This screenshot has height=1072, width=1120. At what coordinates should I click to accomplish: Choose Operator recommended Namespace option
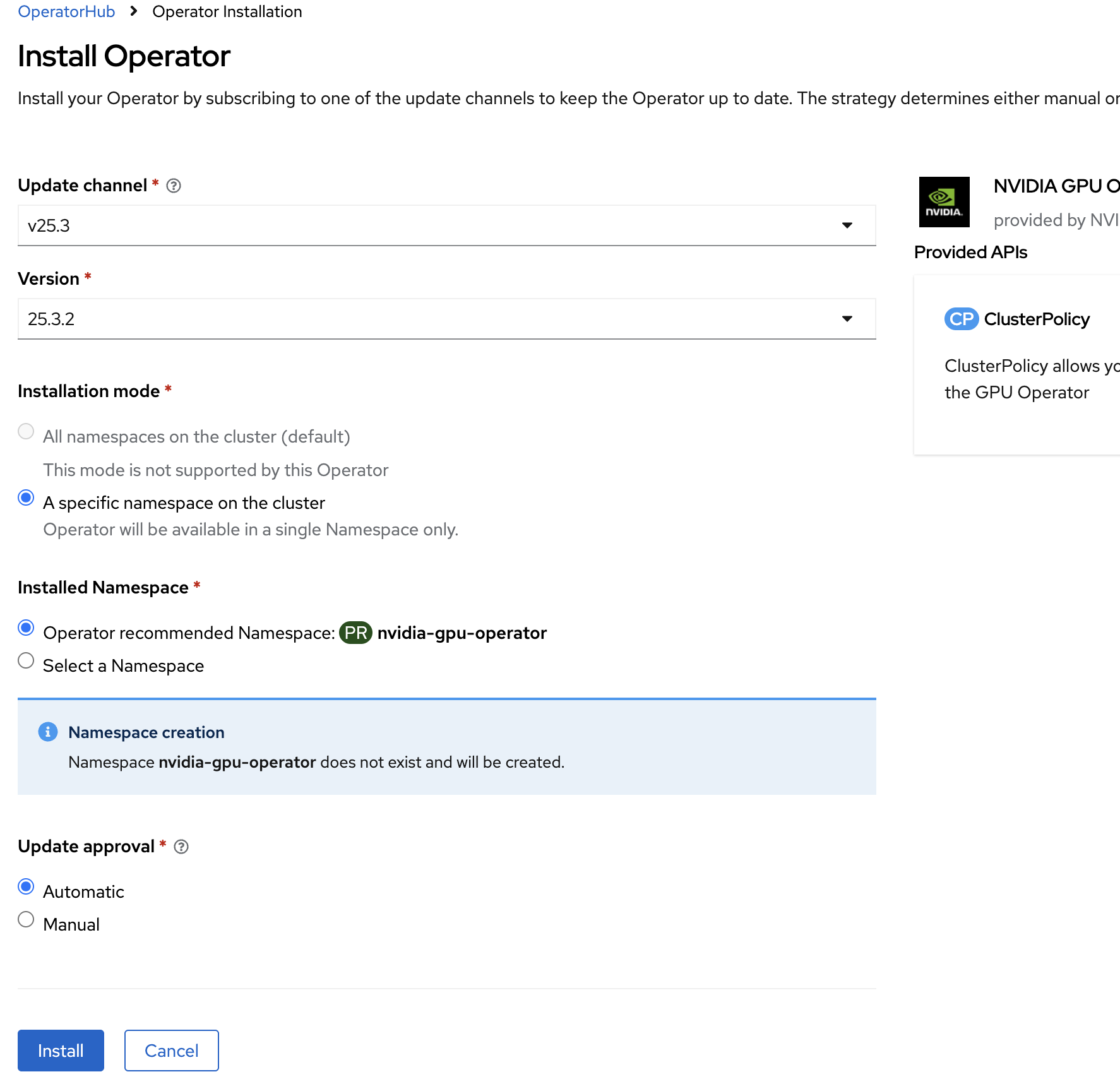tap(26, 628)
